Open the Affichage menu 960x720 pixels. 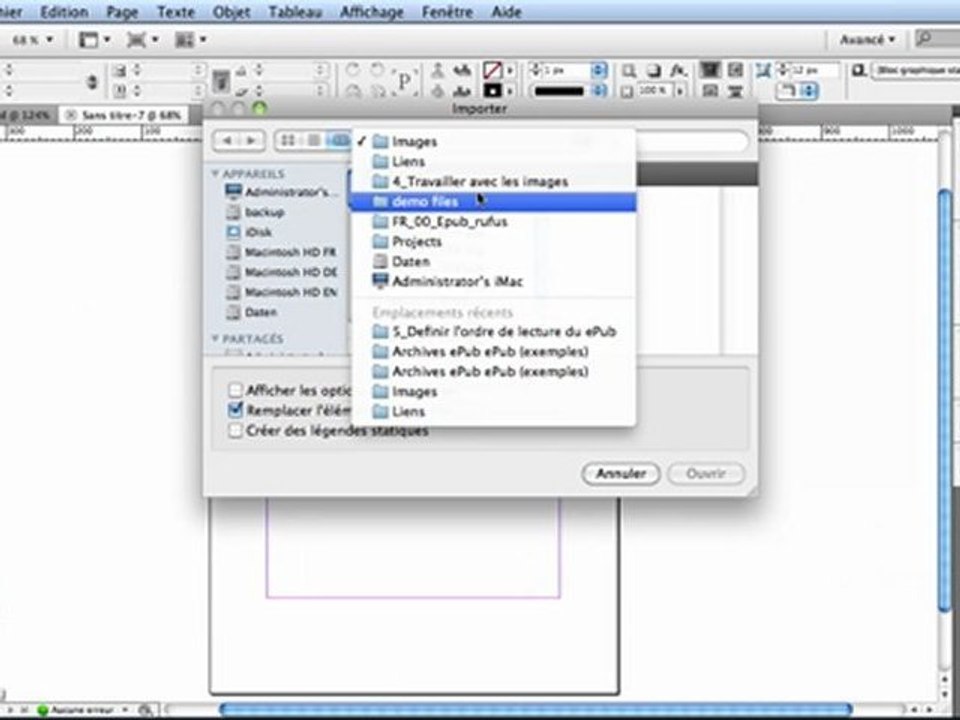pyautogui.click(x=371, y=12)
